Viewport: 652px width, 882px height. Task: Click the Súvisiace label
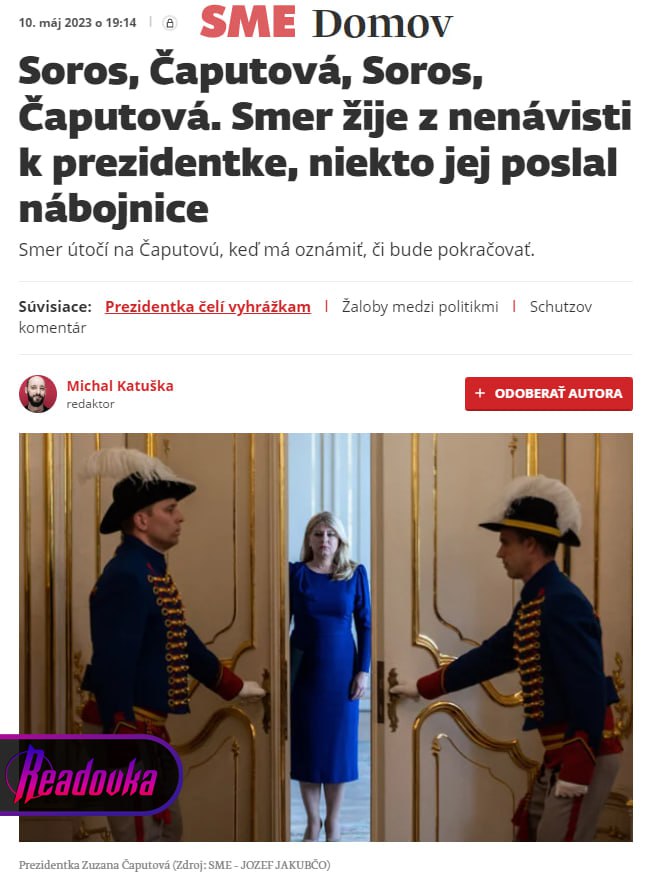(x=55, y=307)
